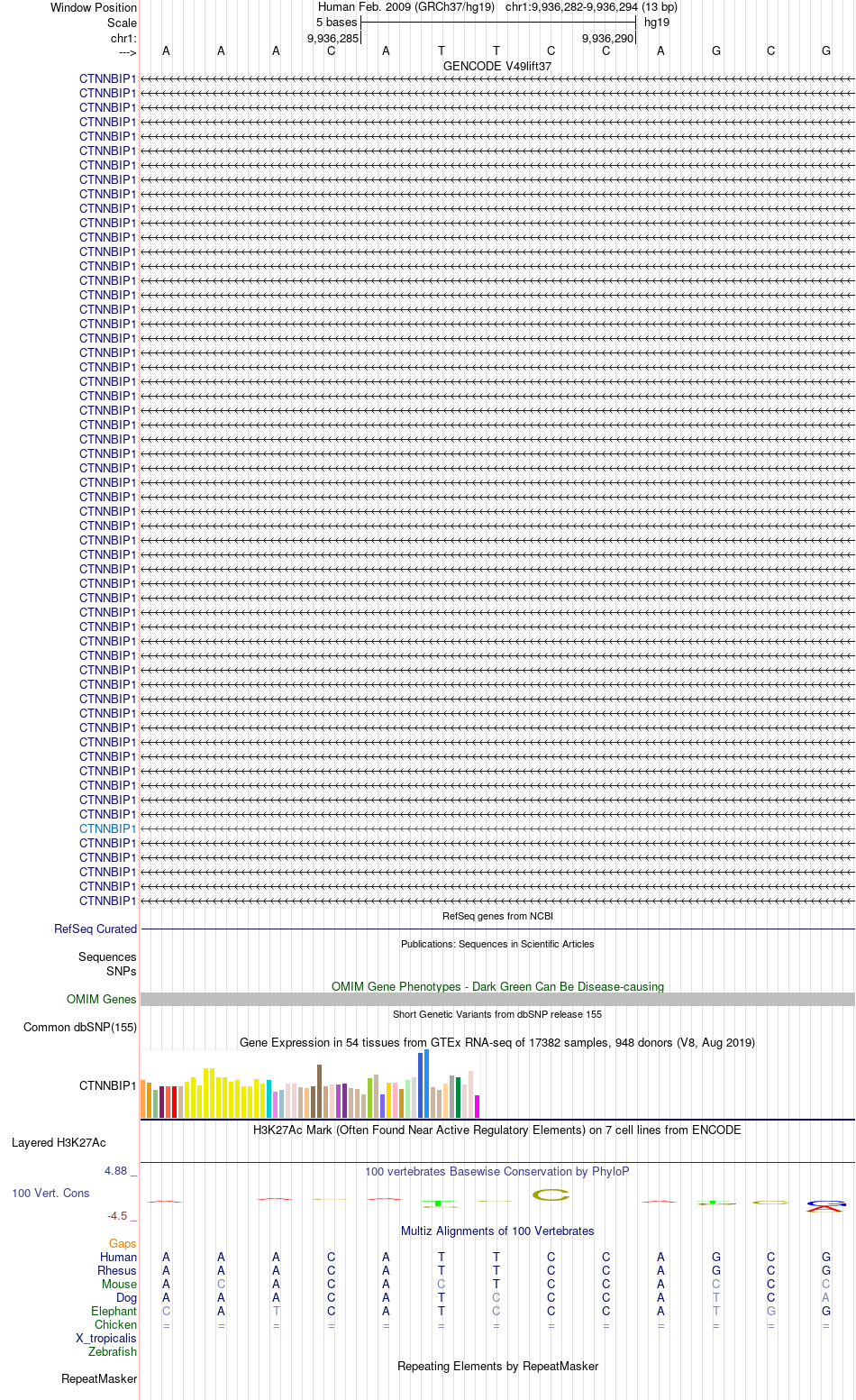Click the dark green GTEx expression bar
This screenshot has width=856, height=1400.
(x=459, y=1097)
